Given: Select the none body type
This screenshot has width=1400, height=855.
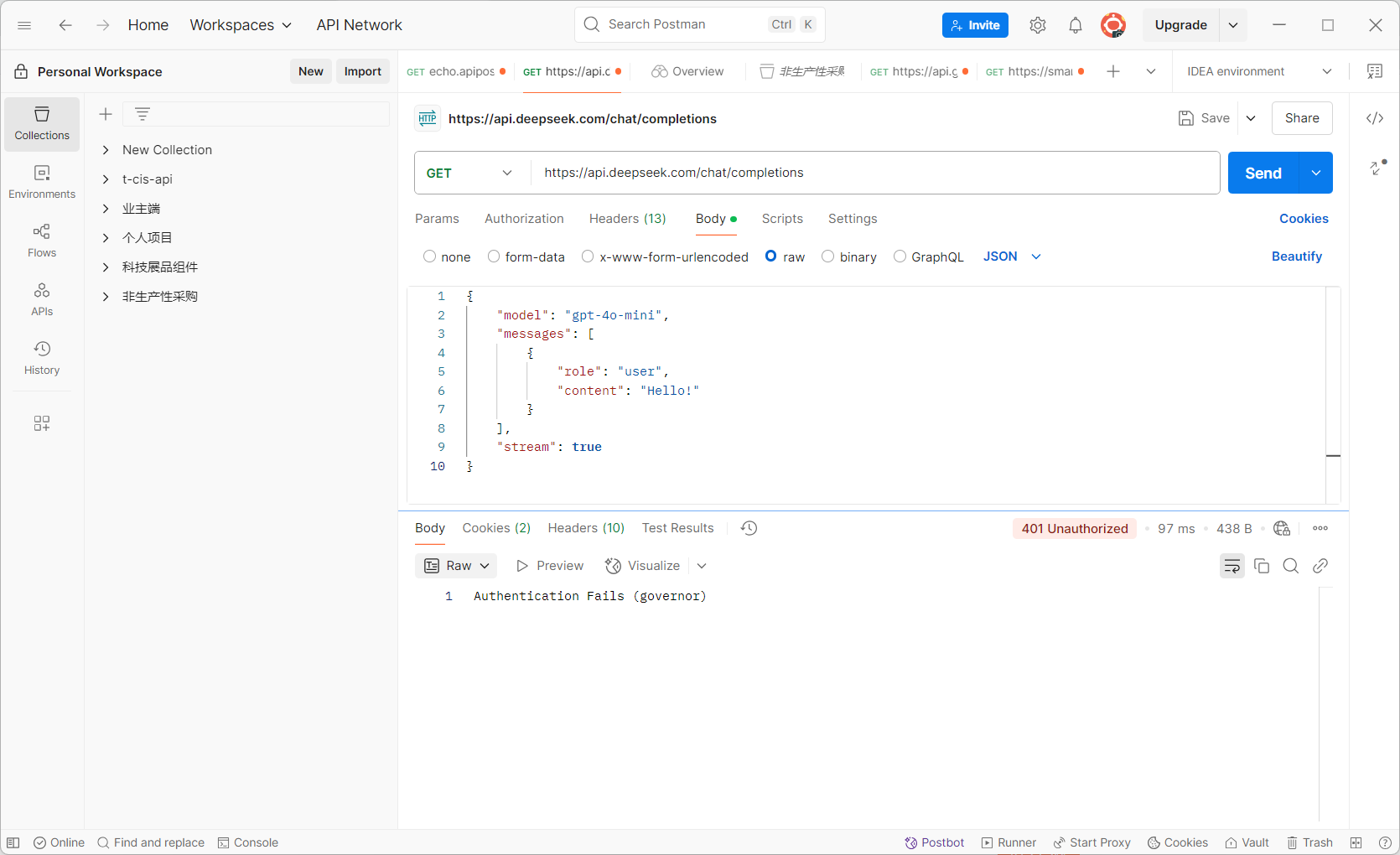Looking at the screenshot, I should [x=430, y=256].
